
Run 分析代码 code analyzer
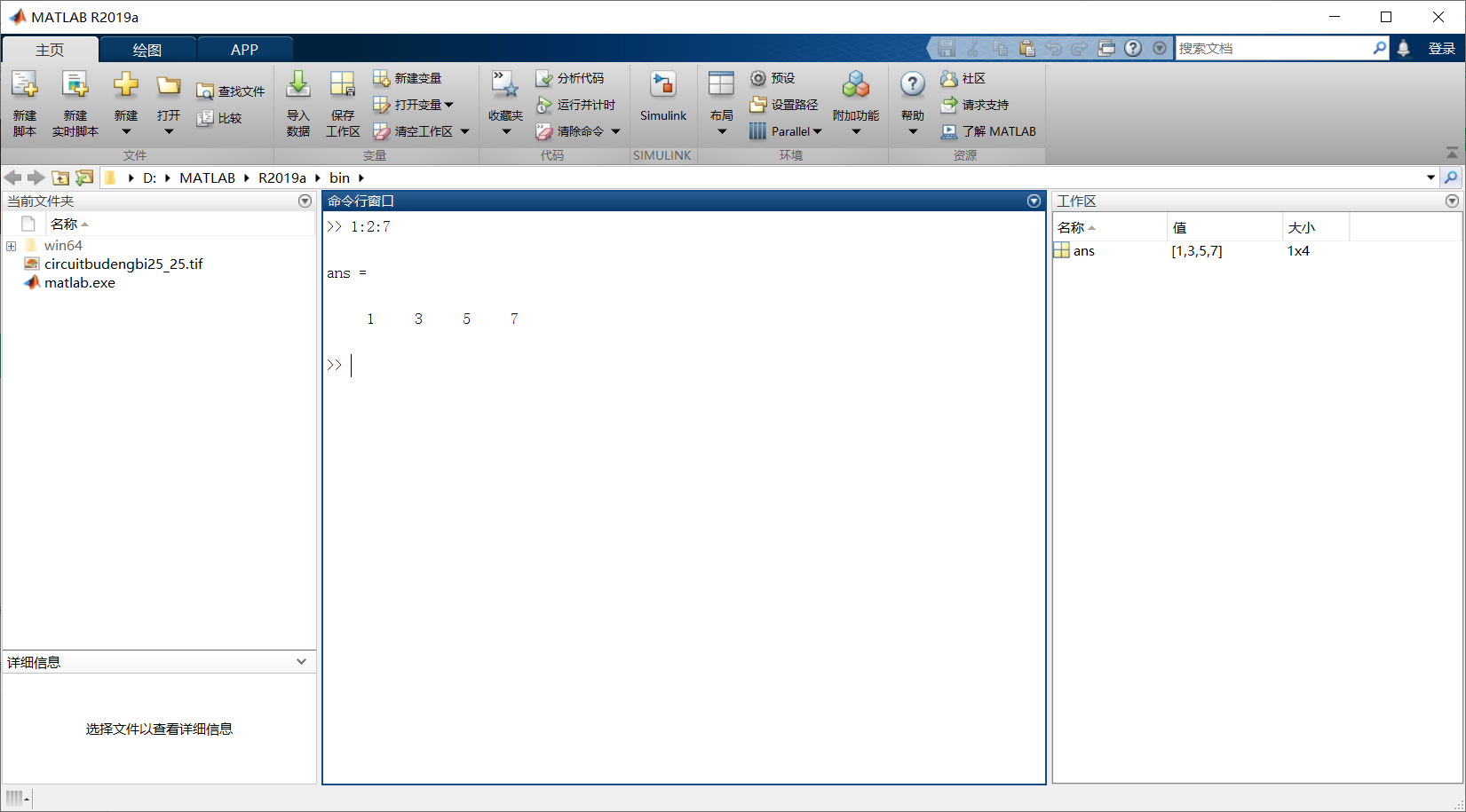pyautogui.click(x=570, y=78)
